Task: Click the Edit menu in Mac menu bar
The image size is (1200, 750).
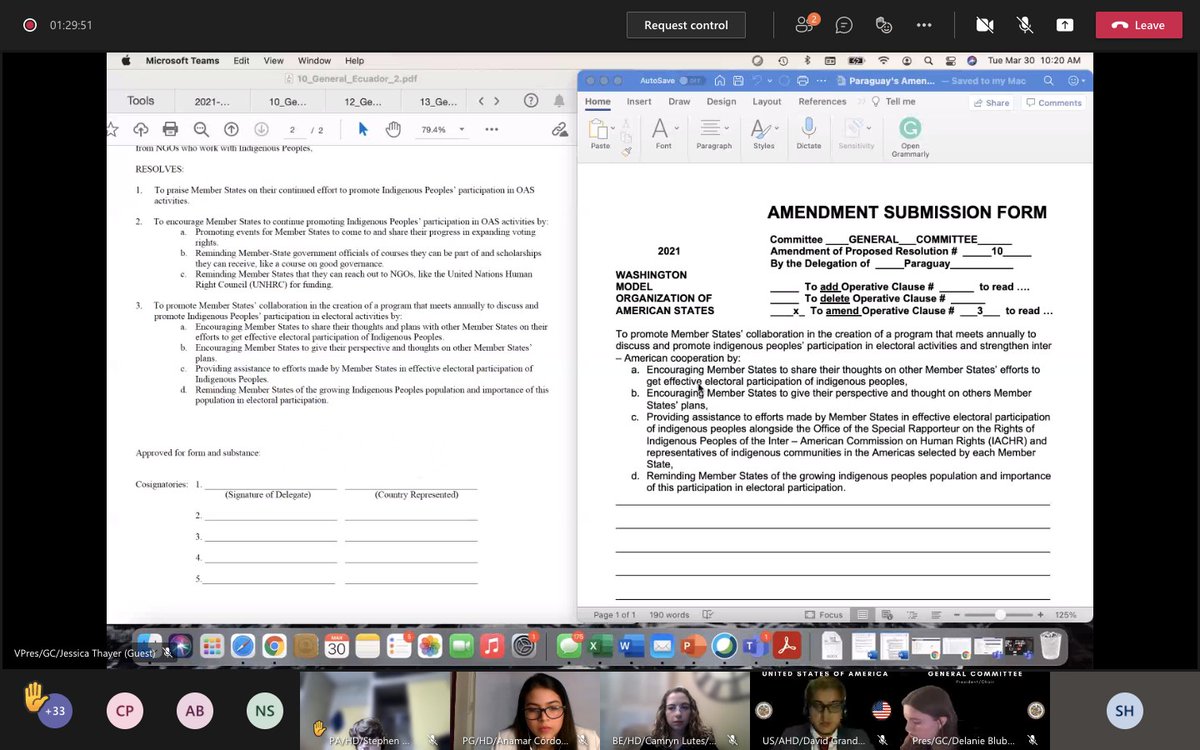Action: click(x=241, y=61)
